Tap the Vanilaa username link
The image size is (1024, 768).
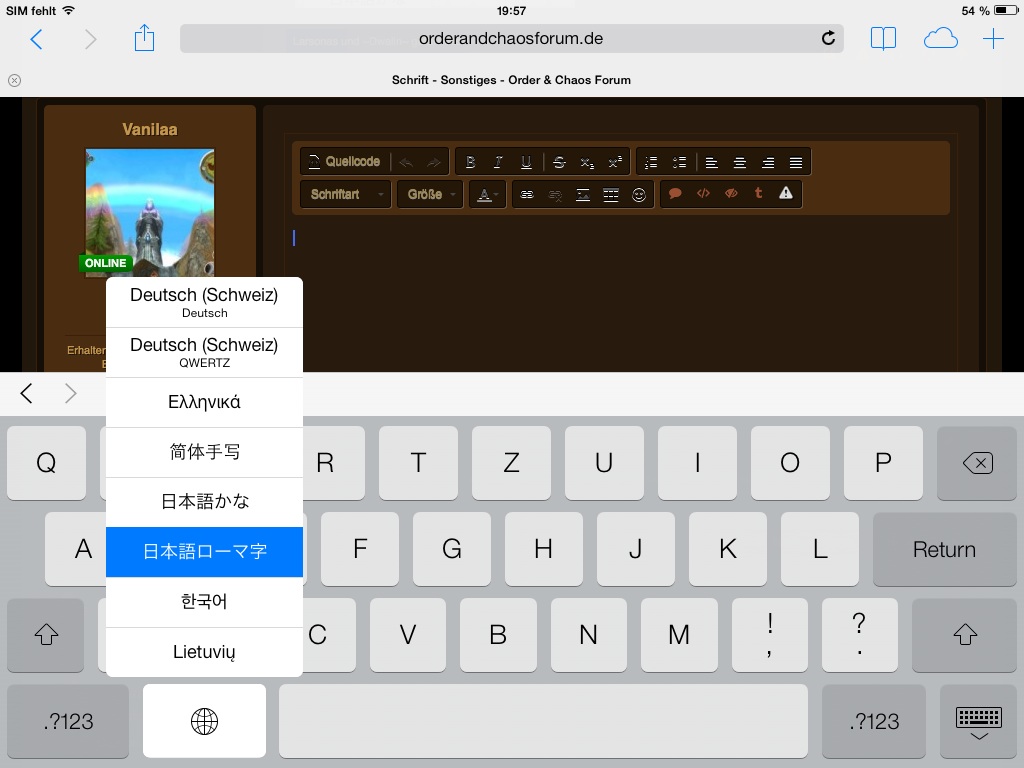[x=150, y=129]
